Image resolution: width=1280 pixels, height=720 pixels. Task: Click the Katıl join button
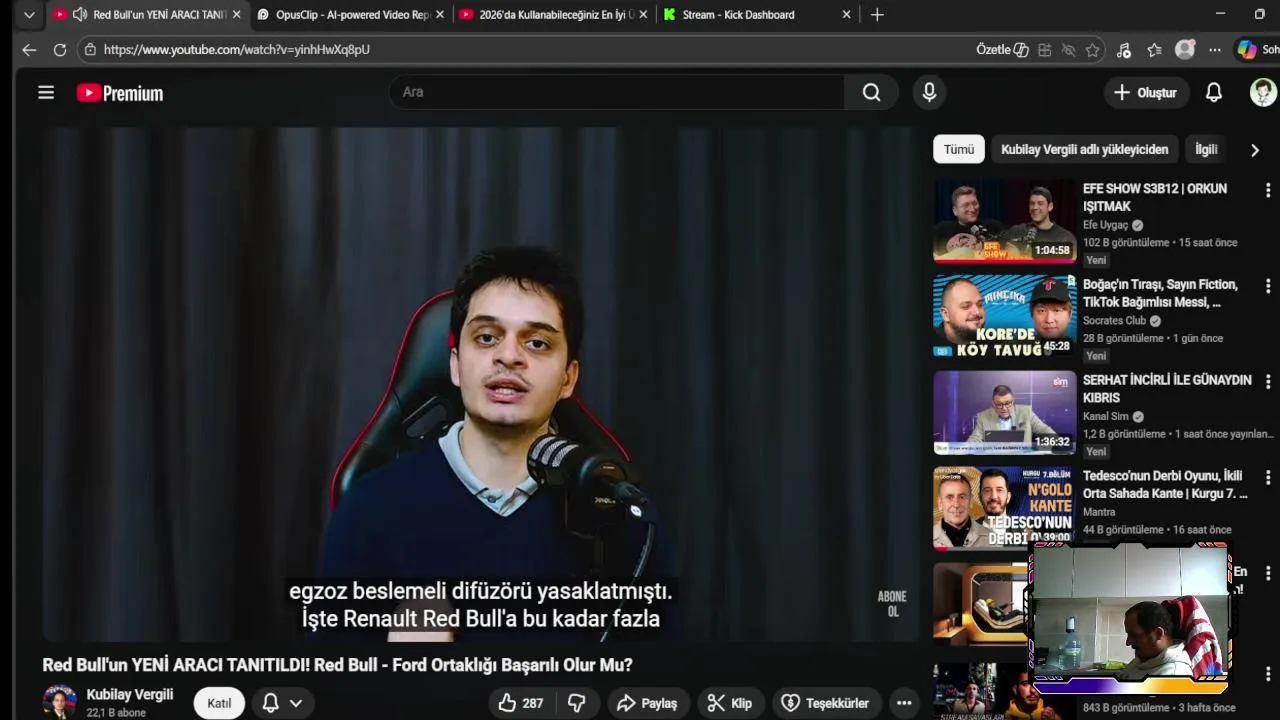(x=219, y=703)
